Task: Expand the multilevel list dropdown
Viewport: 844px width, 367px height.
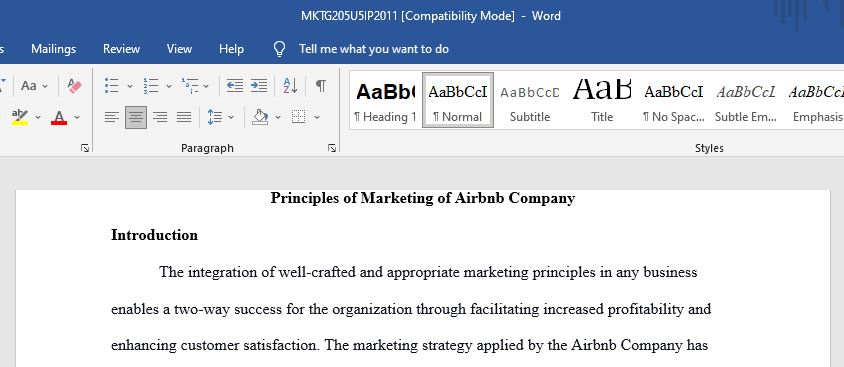Action: [206, 86]
